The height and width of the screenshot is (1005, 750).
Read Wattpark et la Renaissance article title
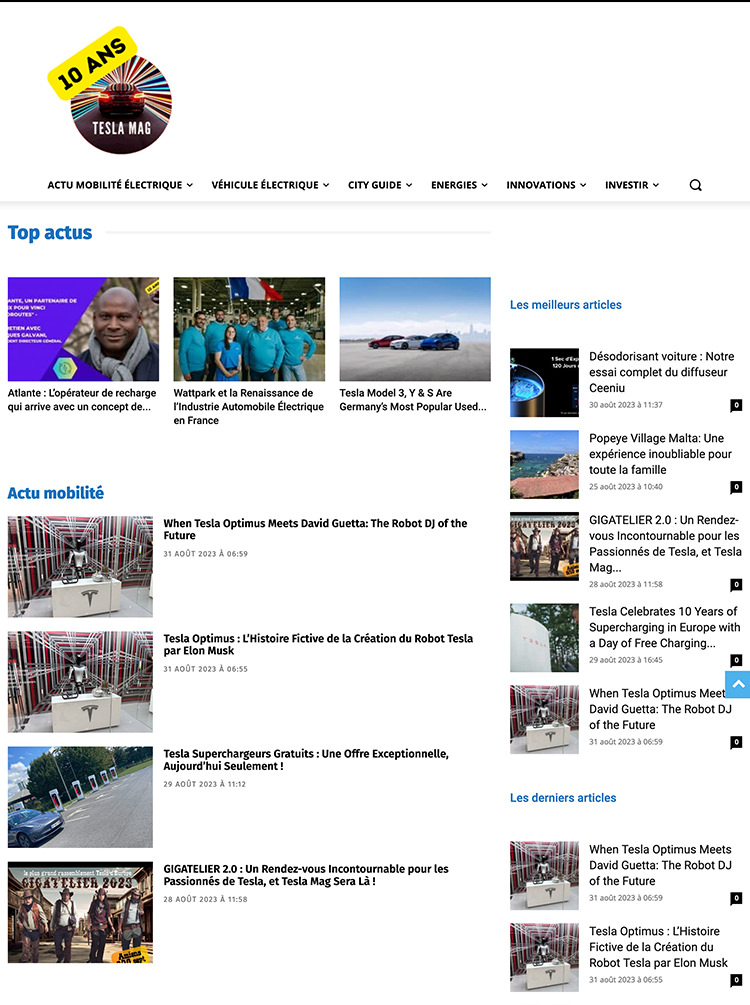249,406
